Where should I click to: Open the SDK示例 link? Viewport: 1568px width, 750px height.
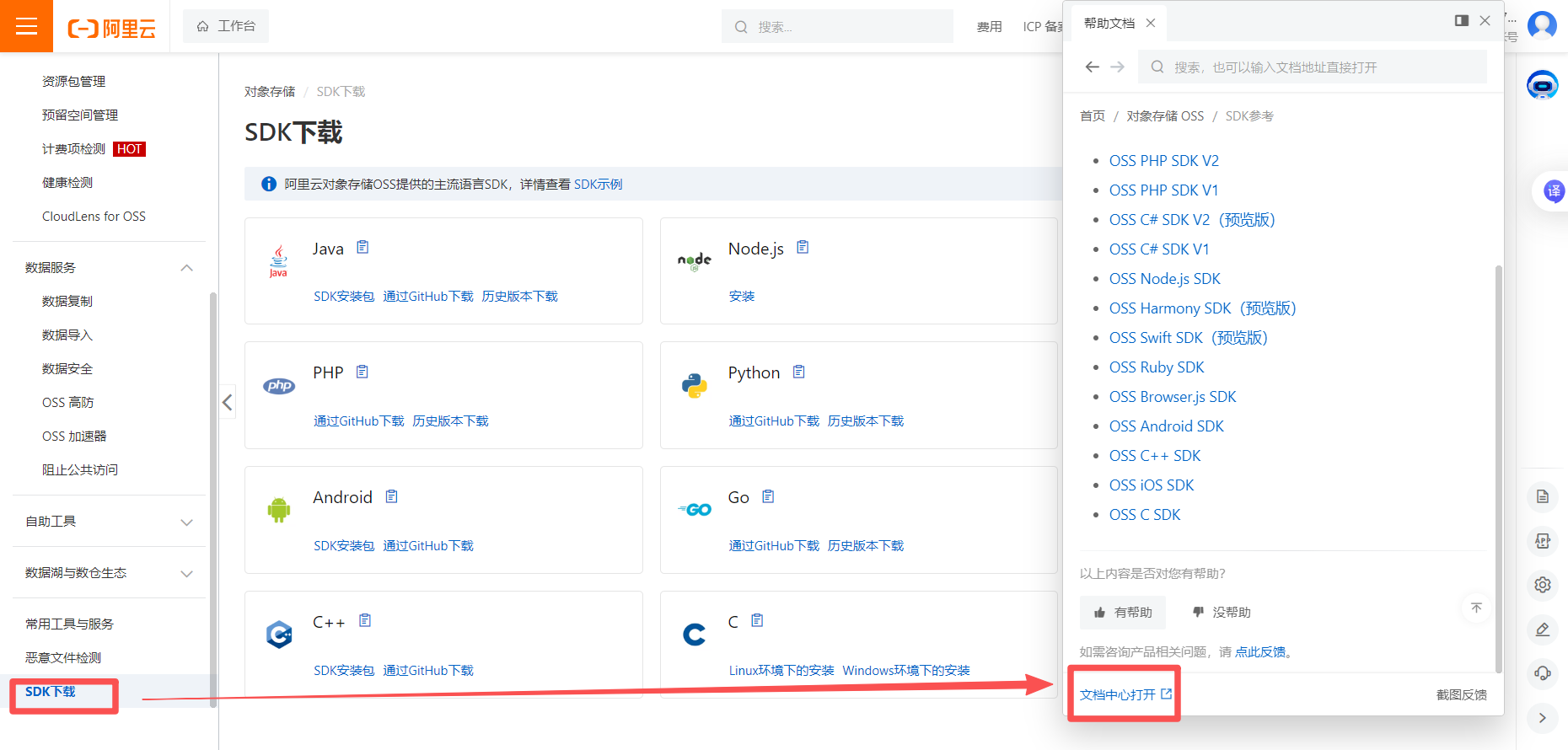click(x=598, y=184)
